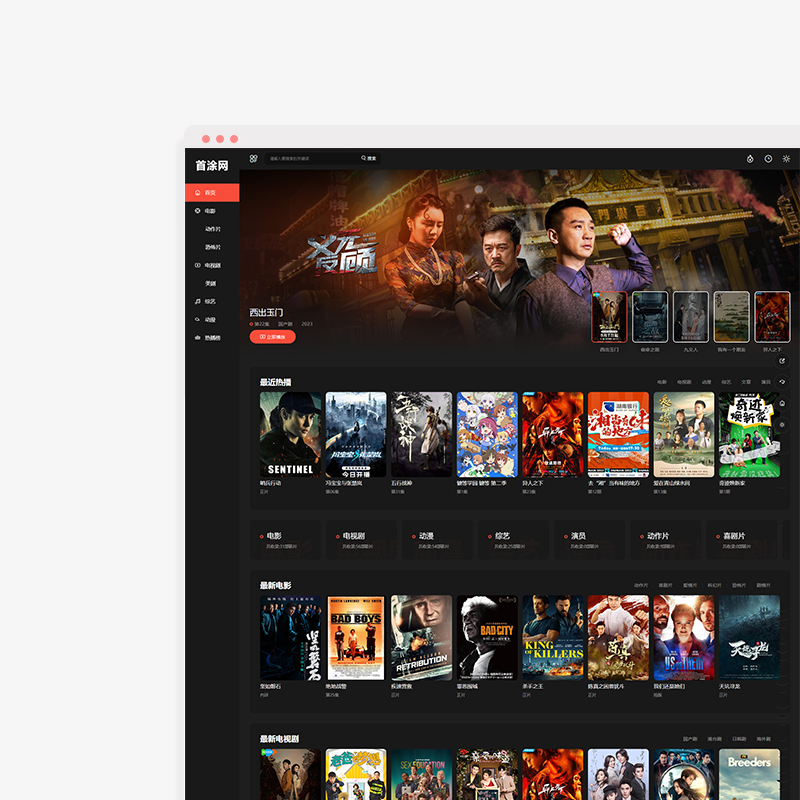Viewport: 800px width, 800px height.
Task: Open the Sentinel poster in 最近热播
Action: [290, 434]
